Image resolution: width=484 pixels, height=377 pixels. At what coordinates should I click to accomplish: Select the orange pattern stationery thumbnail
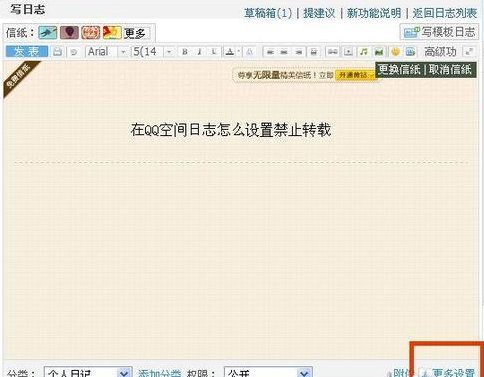pos(91,33)
